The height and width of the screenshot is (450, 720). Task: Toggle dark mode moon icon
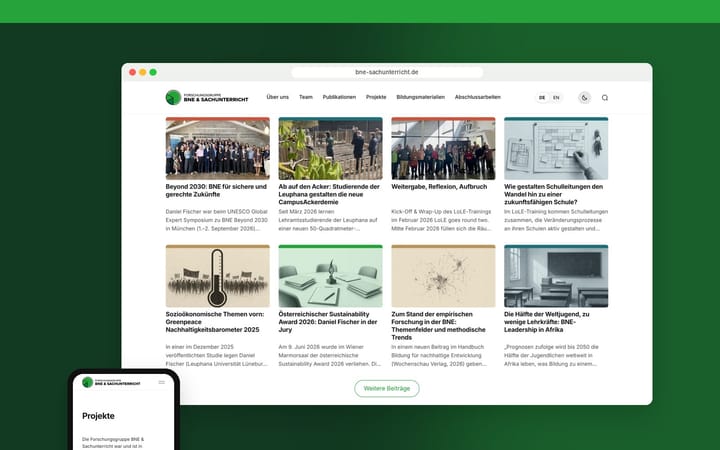click(x=584, y=97)
